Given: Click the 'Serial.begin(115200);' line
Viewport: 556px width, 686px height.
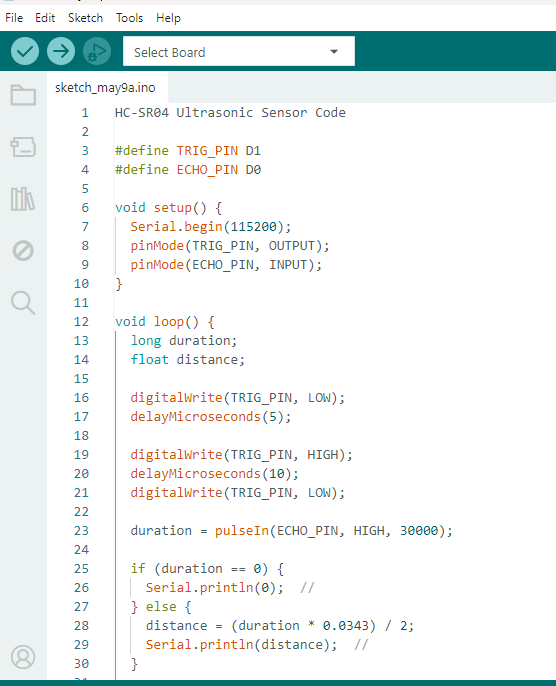Looking at the screenshot, I should pos(210,227).
